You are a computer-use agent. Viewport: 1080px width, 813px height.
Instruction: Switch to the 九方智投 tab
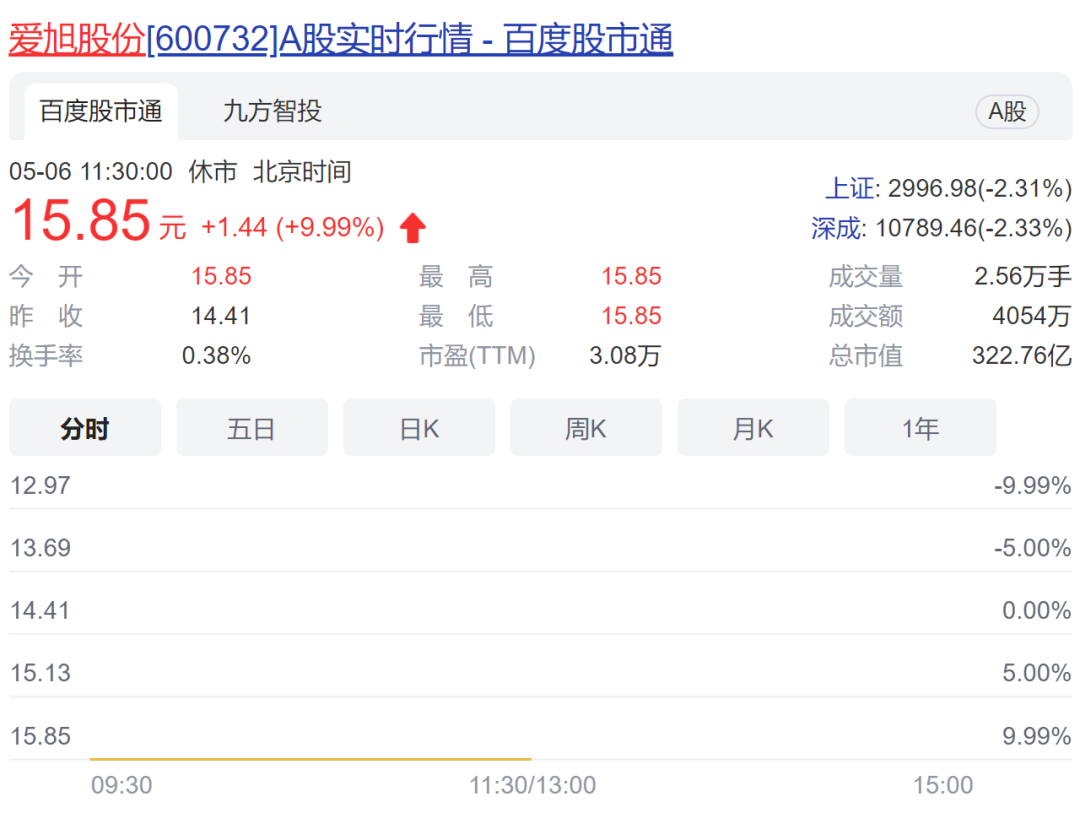tap(272, 111)
